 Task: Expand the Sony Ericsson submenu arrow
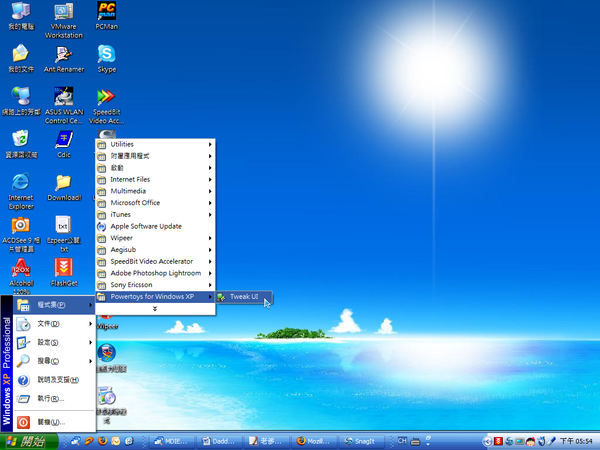click(210, 285)
